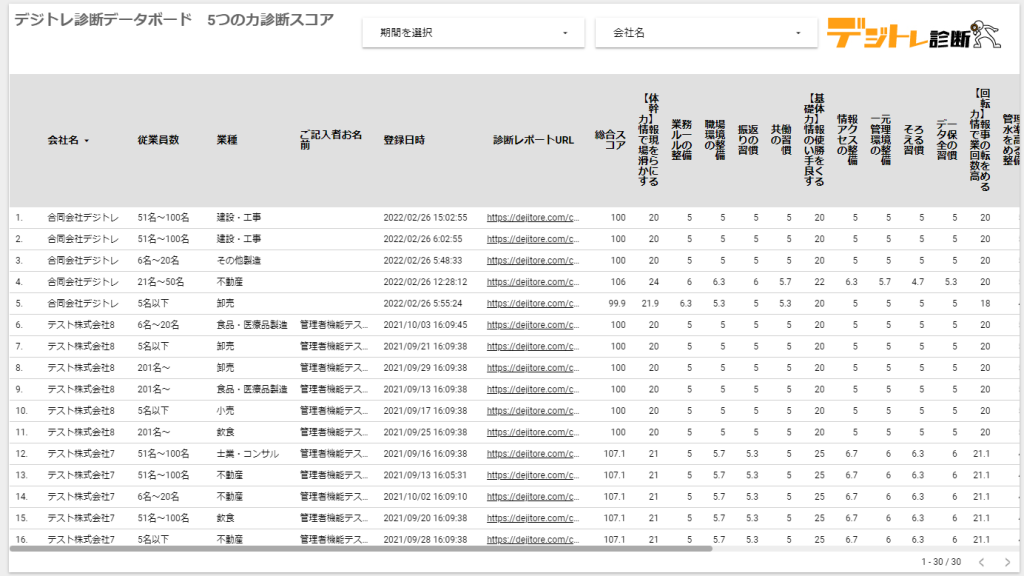The image size is (1024, 576).
Task: Open report URL link in row 9
Action: [x=533, y=389]
